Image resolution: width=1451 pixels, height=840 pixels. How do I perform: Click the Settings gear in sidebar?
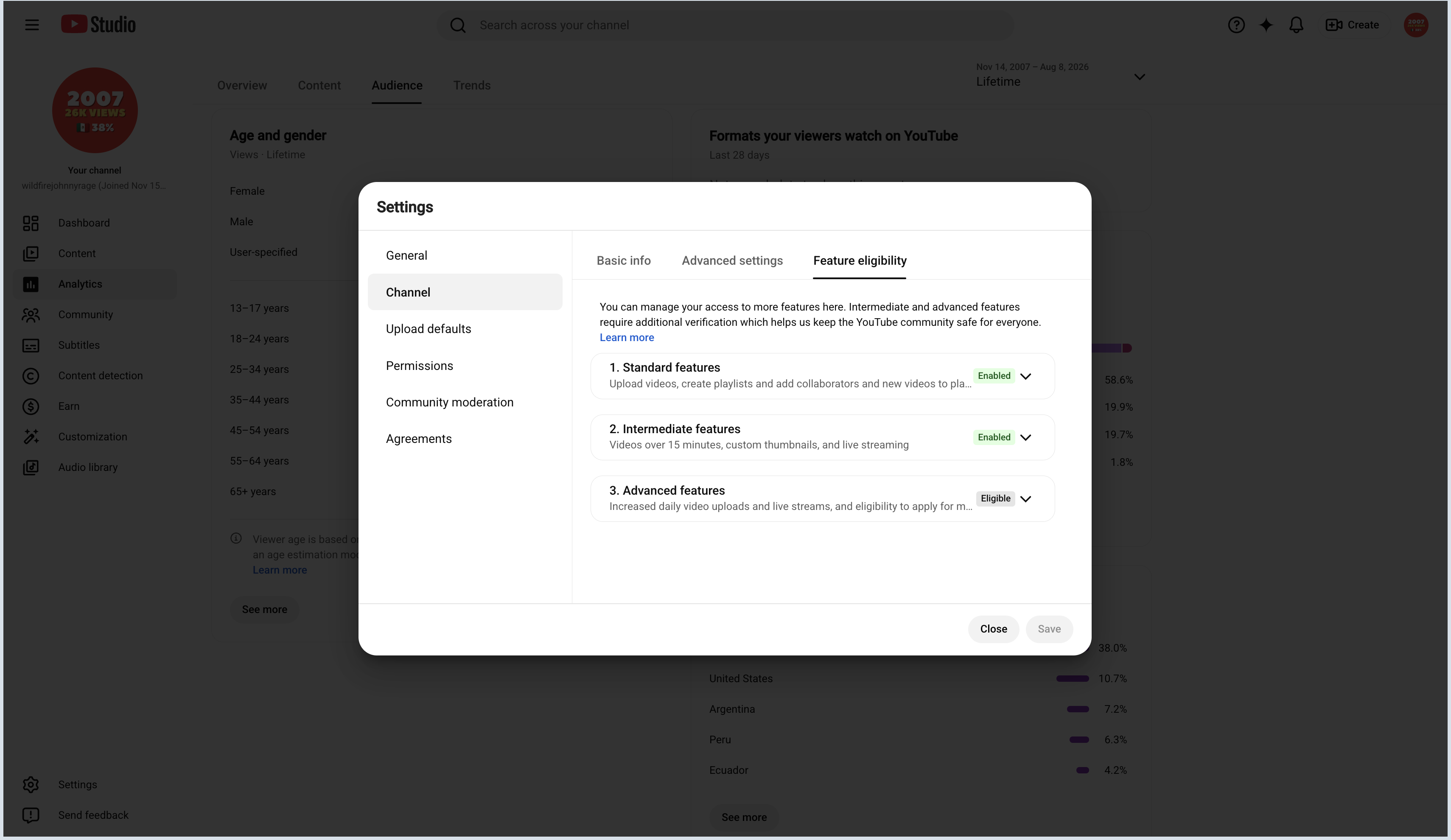point(31,784)
